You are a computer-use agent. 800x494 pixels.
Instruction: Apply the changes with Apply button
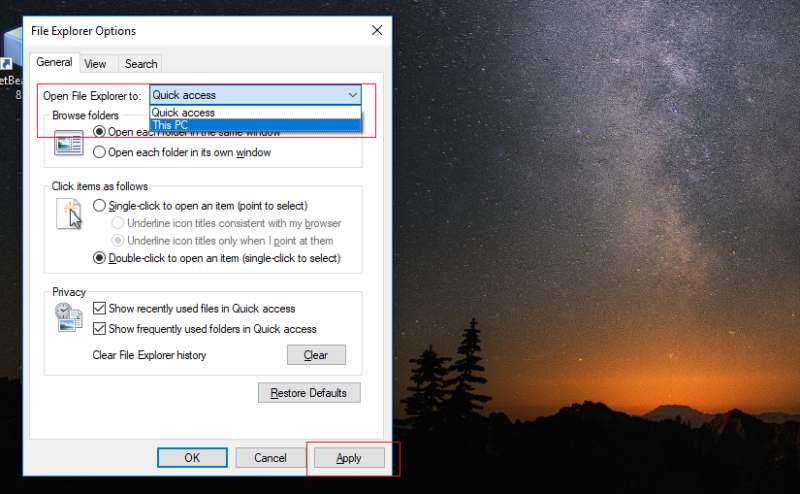click(x=349, y=458)
